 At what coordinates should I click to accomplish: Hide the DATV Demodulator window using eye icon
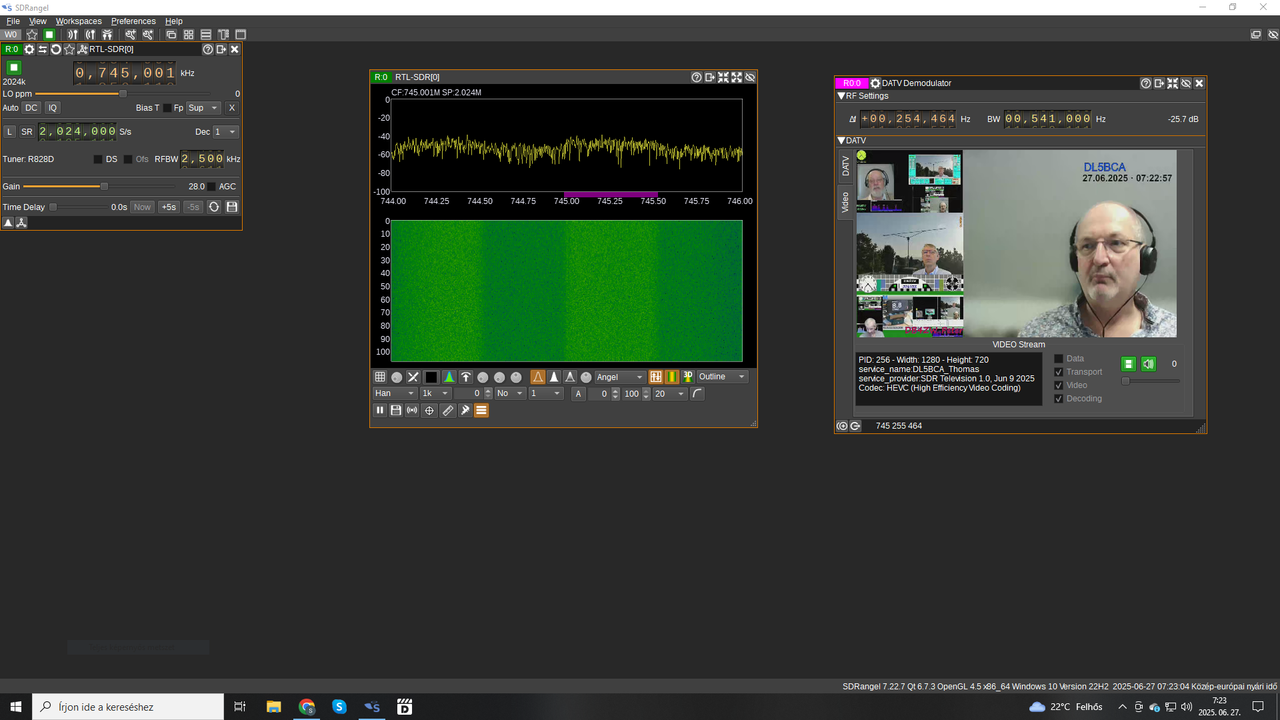coord(1186,83)
